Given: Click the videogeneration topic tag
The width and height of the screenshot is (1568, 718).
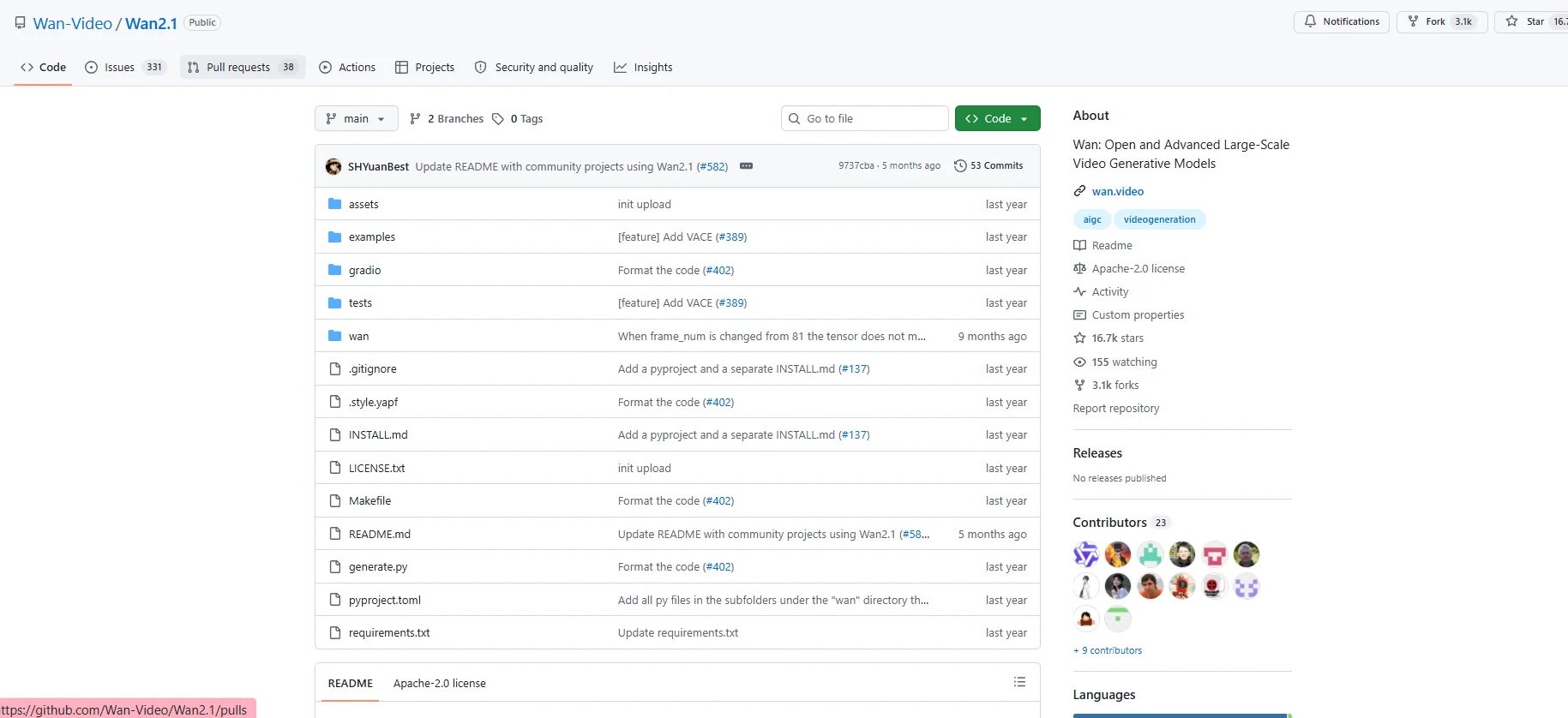Looking at the screenshot, I should 1160,219.
